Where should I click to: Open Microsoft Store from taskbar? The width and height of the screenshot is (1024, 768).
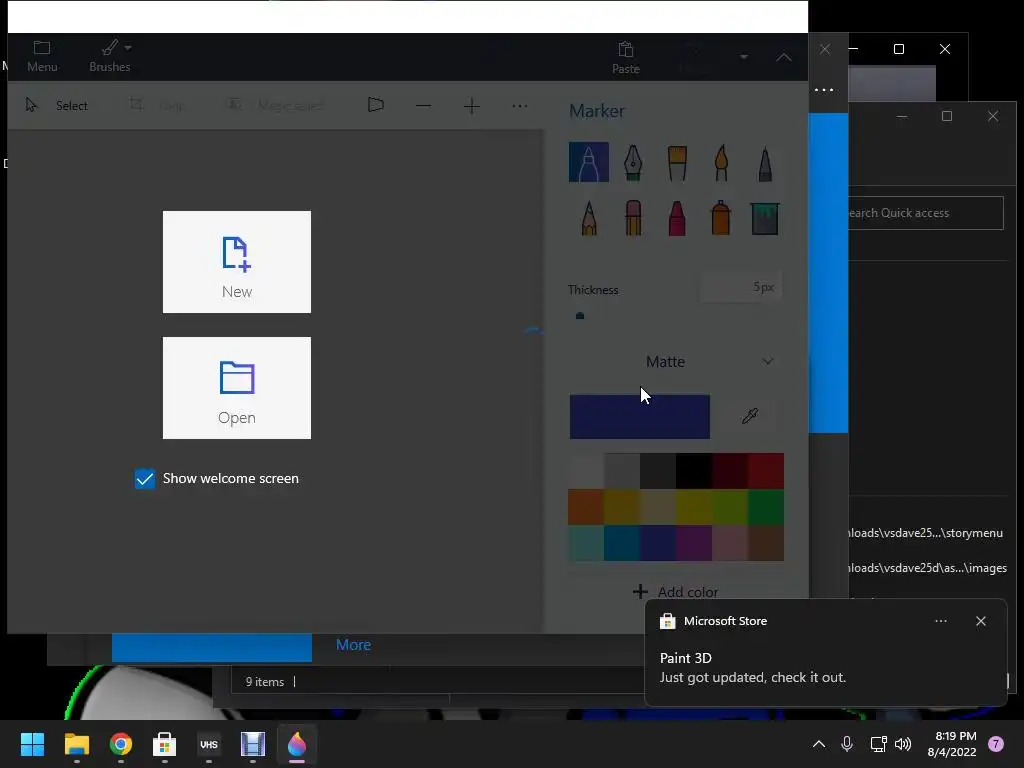165,744
